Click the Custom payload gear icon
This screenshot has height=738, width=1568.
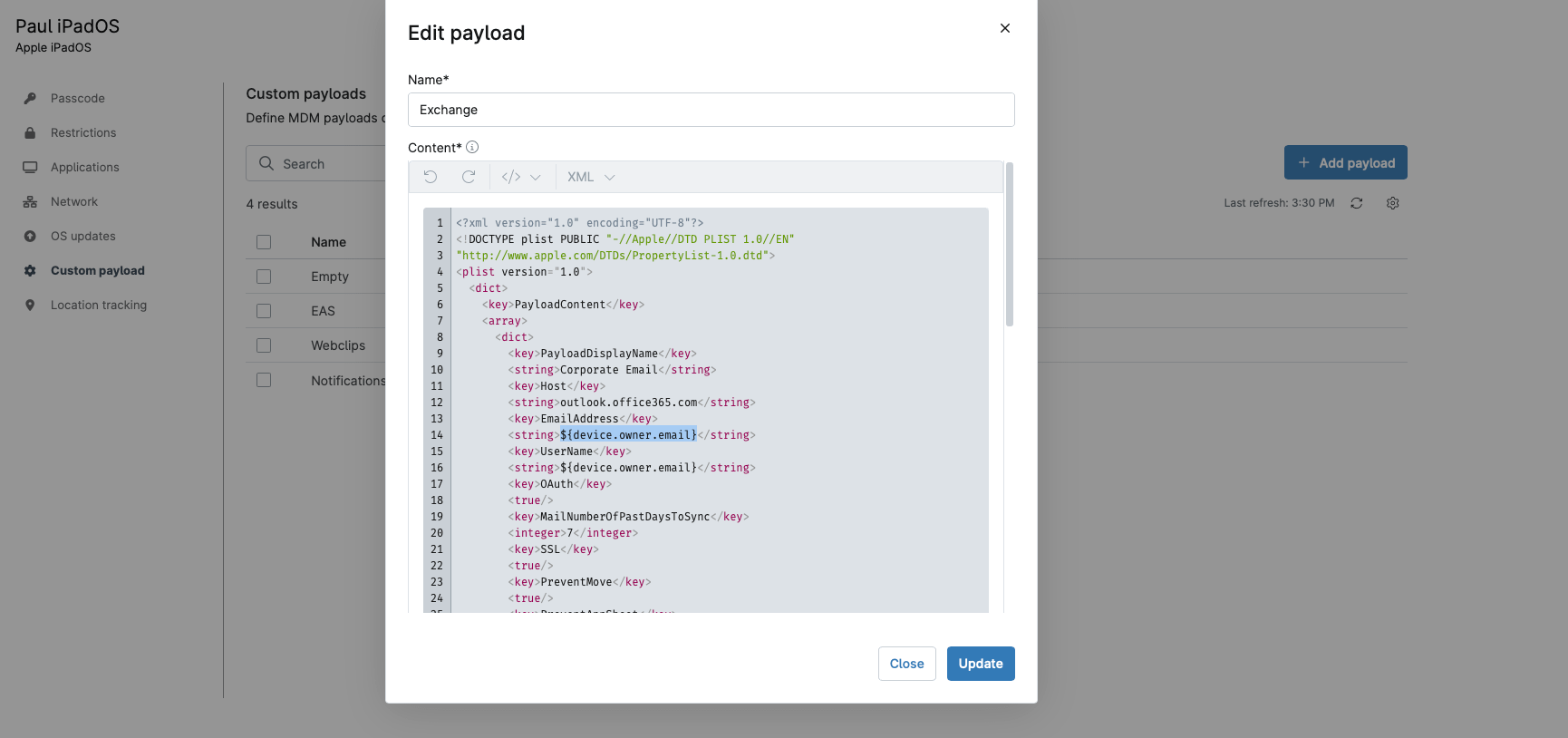[30, 270]
